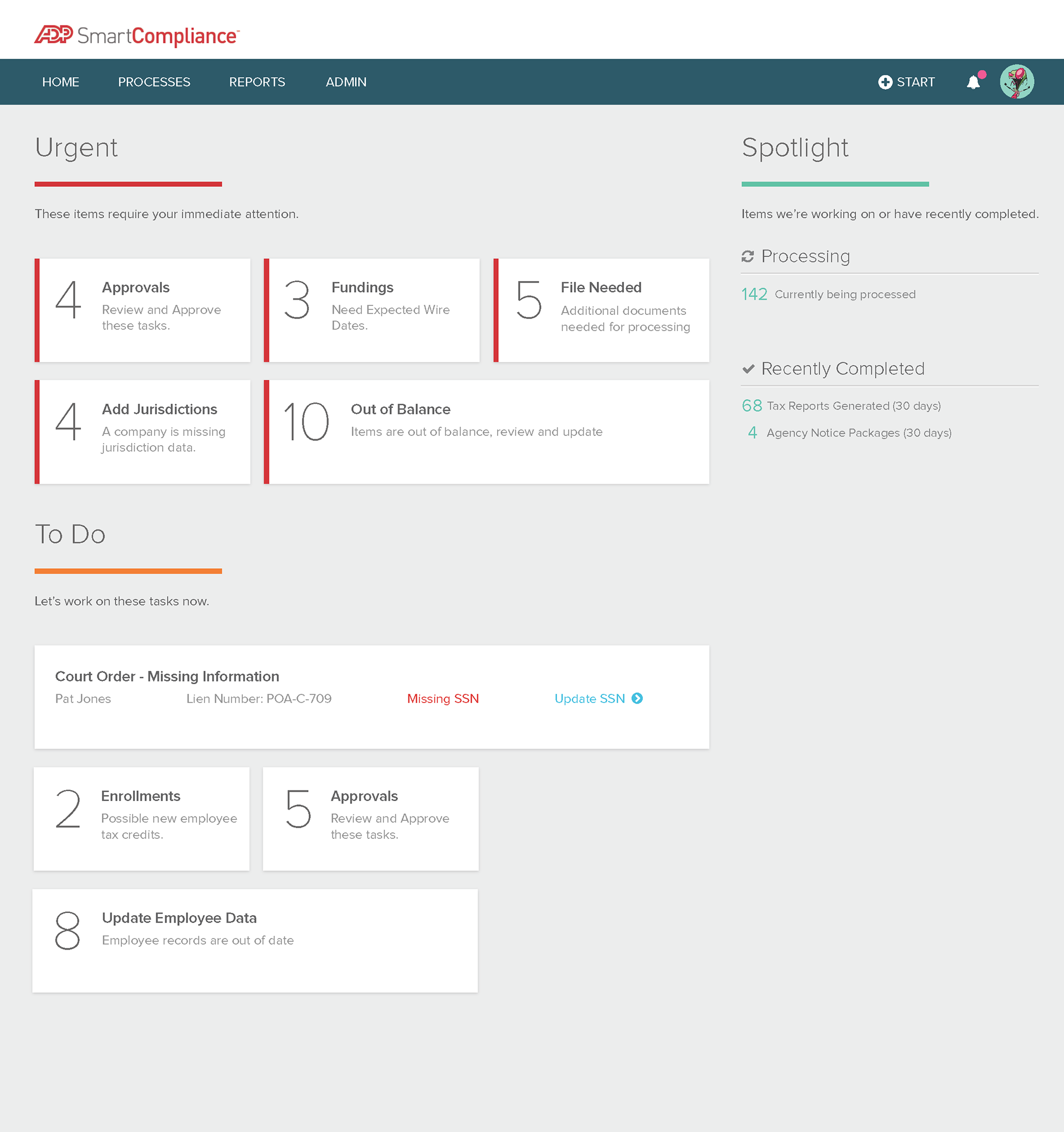The height and width of the screenshot is (1132, 1064).
Task: Click Tax Reports Generated (30 days) text
Action: coord(853,406)
